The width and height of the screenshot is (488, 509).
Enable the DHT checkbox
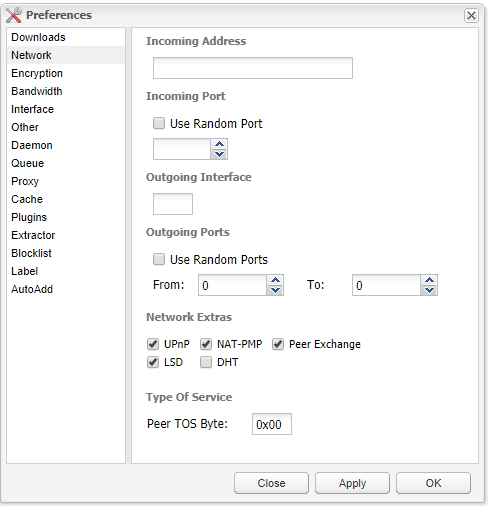(206, 362)
